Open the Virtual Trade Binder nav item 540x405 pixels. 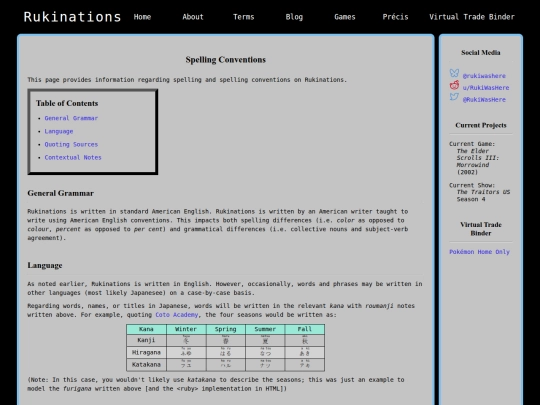tap(472, 17)
